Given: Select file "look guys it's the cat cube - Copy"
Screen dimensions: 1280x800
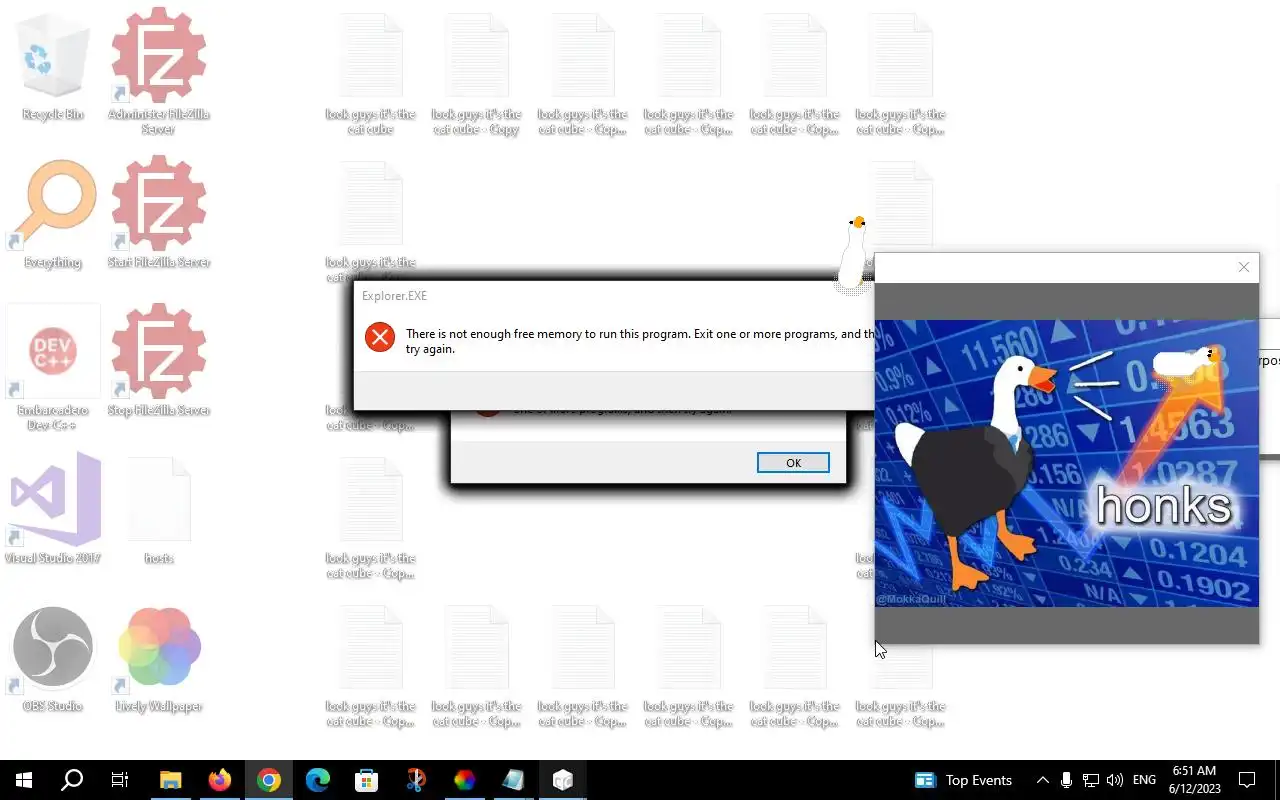Looking at the screenshot, I should [x=477, y=75].
